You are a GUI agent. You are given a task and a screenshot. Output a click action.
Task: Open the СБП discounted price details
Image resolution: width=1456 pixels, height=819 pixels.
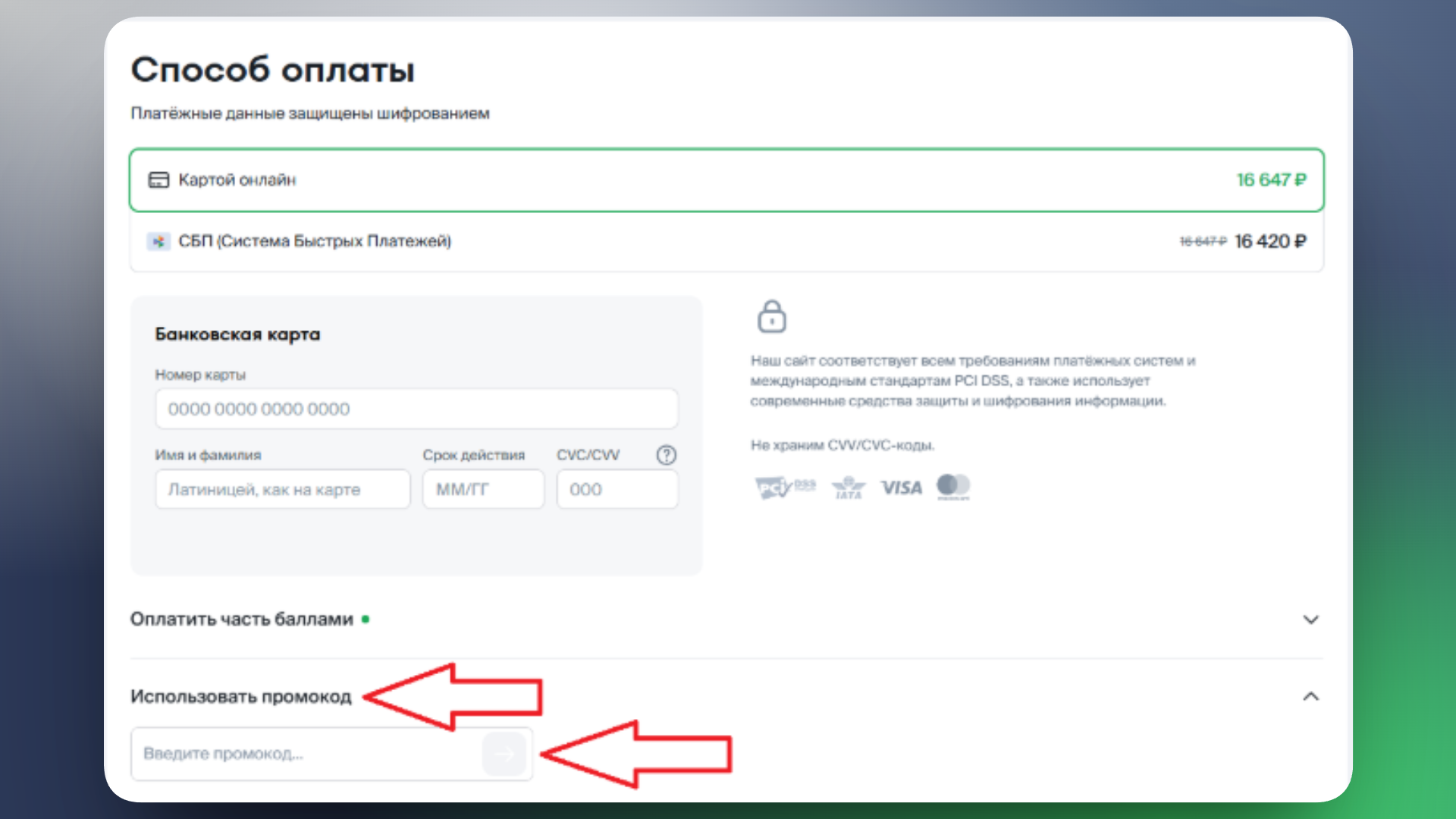[1269, 241]
